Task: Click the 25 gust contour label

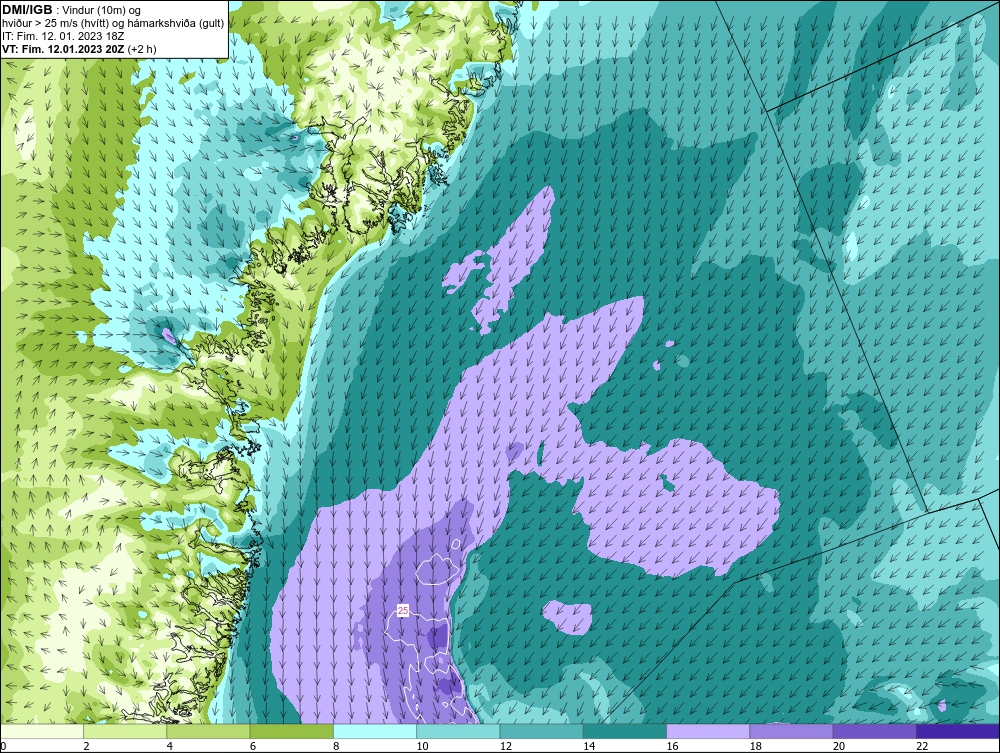Action: (403, 611)
